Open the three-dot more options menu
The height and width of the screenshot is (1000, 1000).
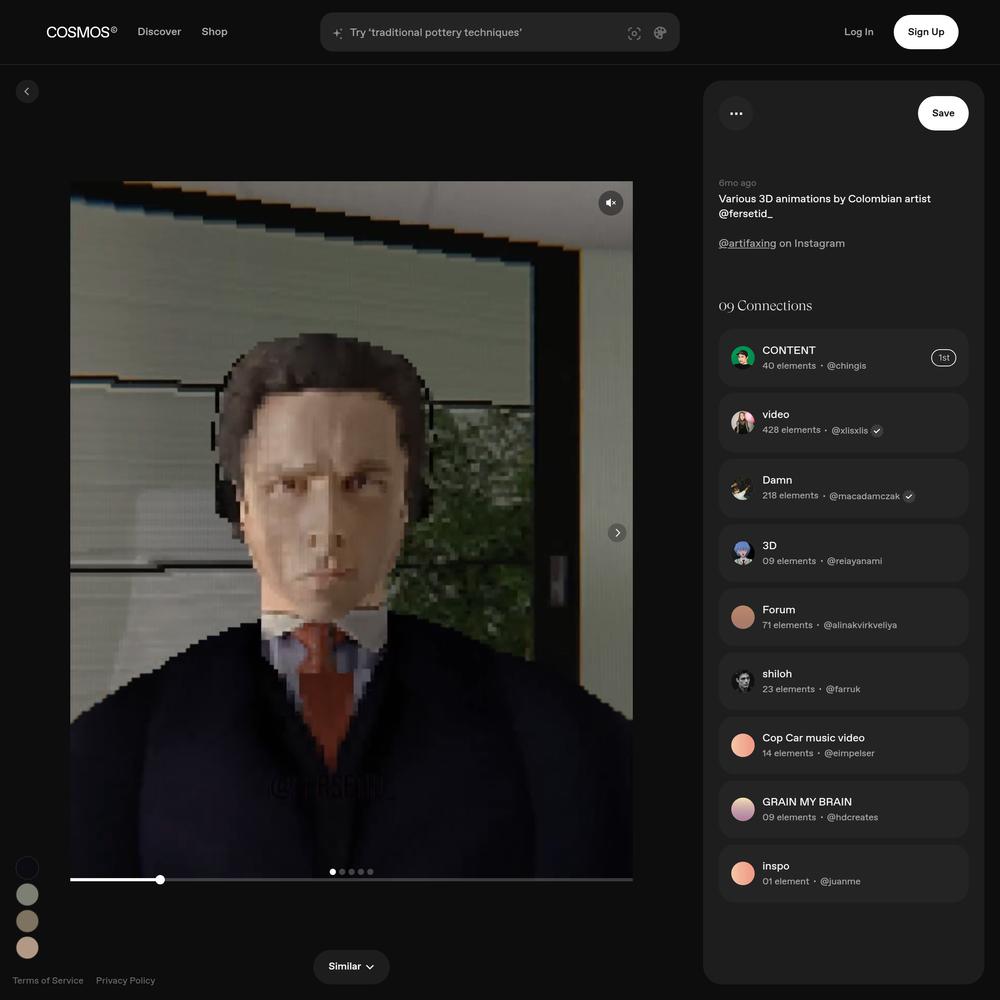[x=736, y=114]
